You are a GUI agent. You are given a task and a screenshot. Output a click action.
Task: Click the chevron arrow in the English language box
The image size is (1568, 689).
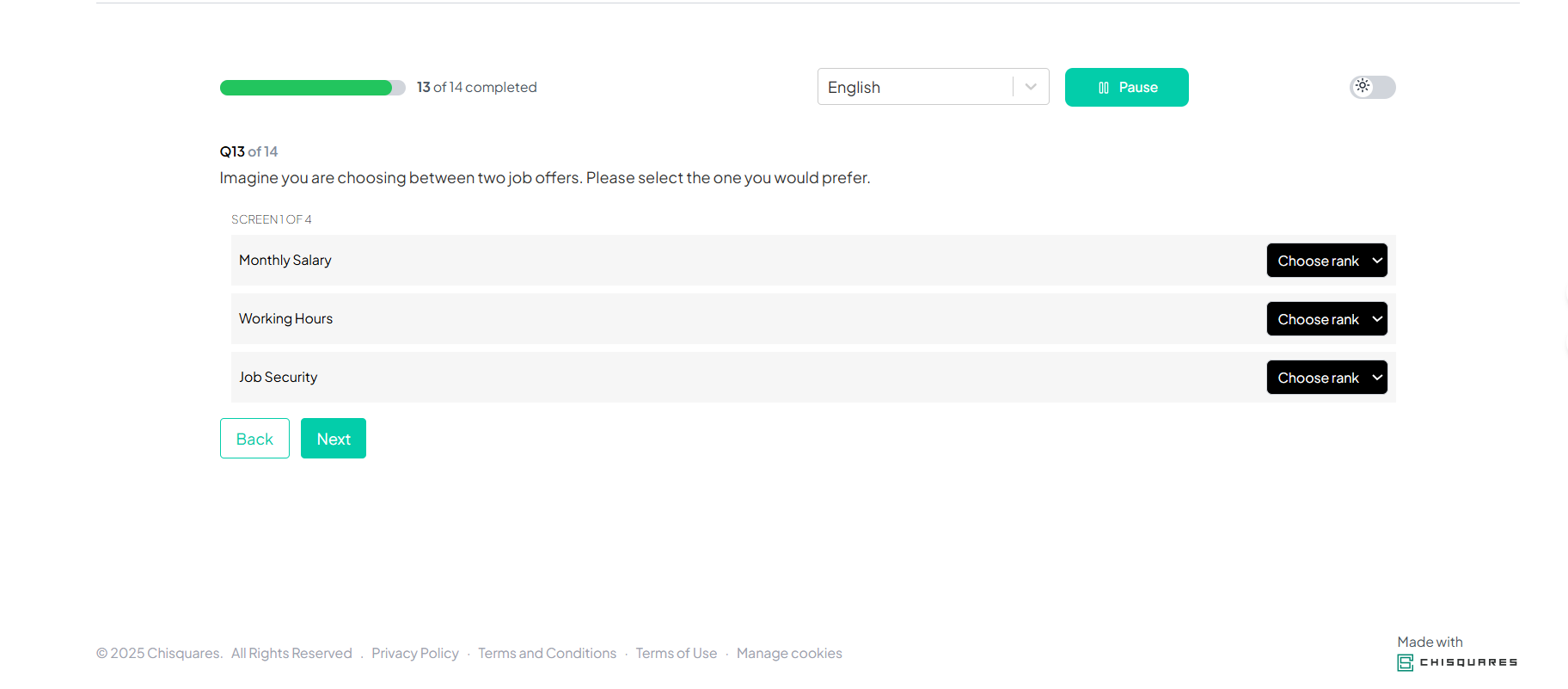1031,87
